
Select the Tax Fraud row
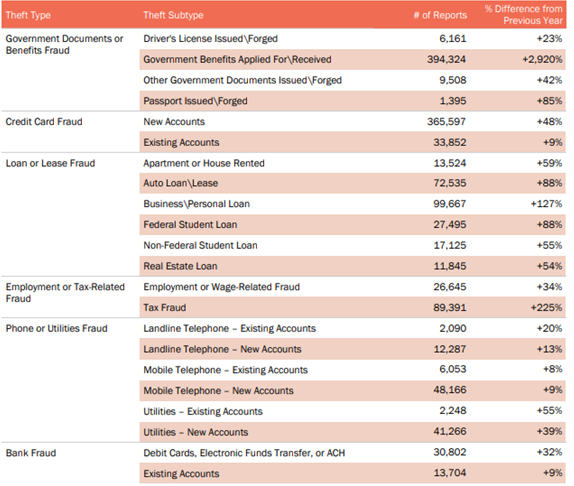(353, 308)
